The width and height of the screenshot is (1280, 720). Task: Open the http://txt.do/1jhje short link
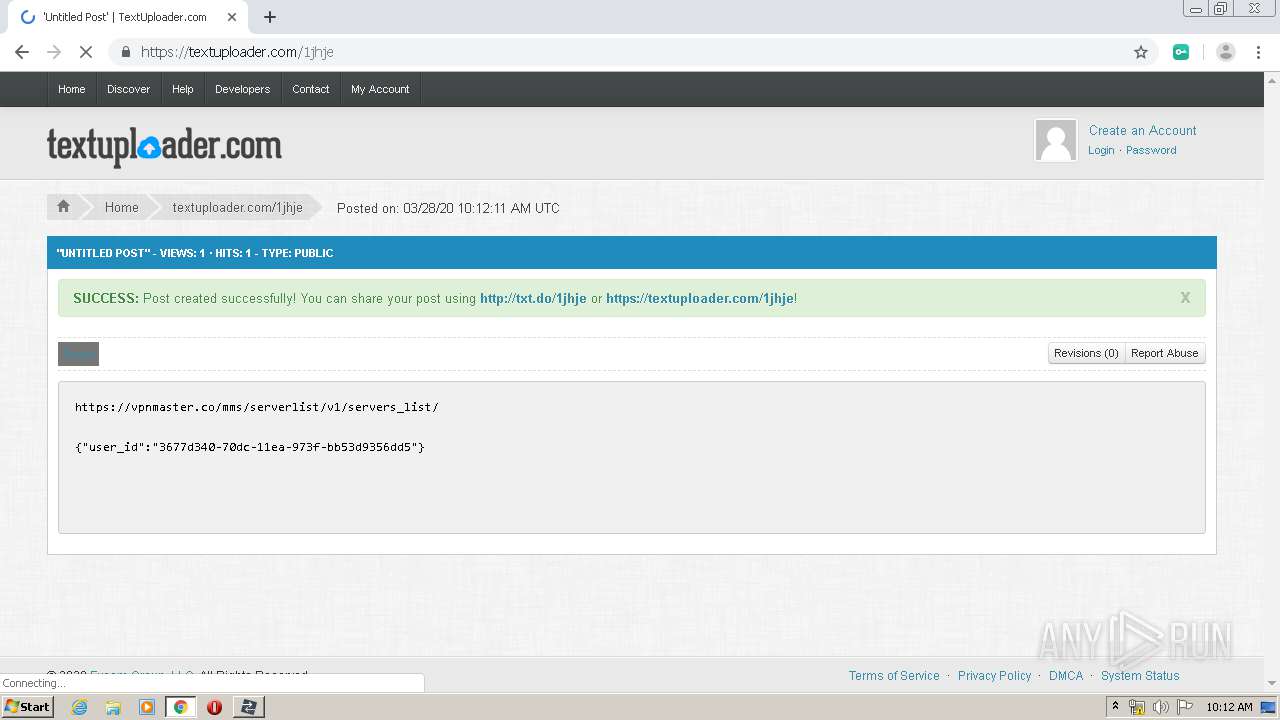point(533,298)
